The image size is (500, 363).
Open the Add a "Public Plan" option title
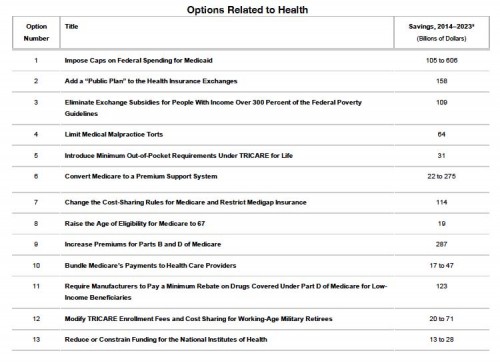coord(151,81)
